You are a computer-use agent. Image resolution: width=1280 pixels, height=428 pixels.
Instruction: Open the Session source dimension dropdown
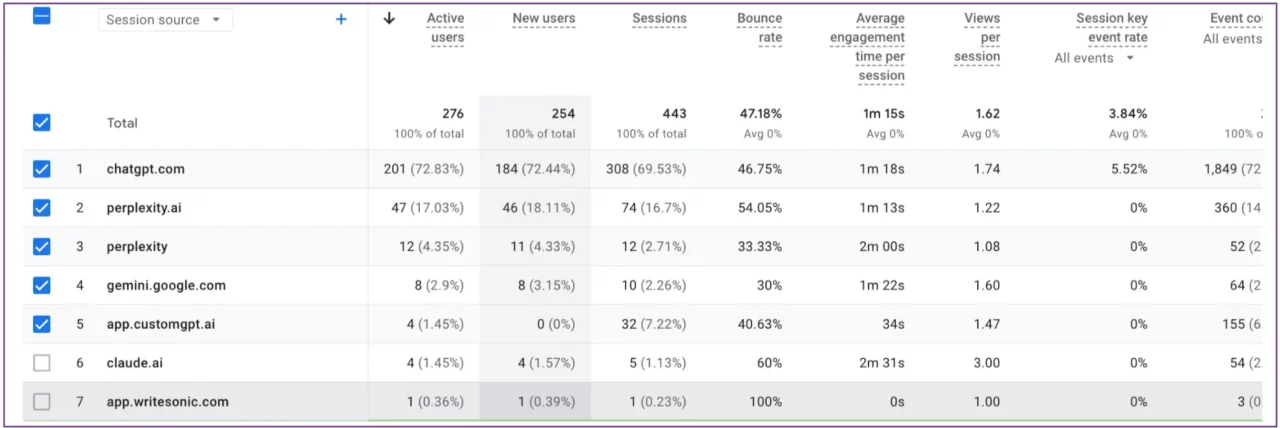click(164, 20)
